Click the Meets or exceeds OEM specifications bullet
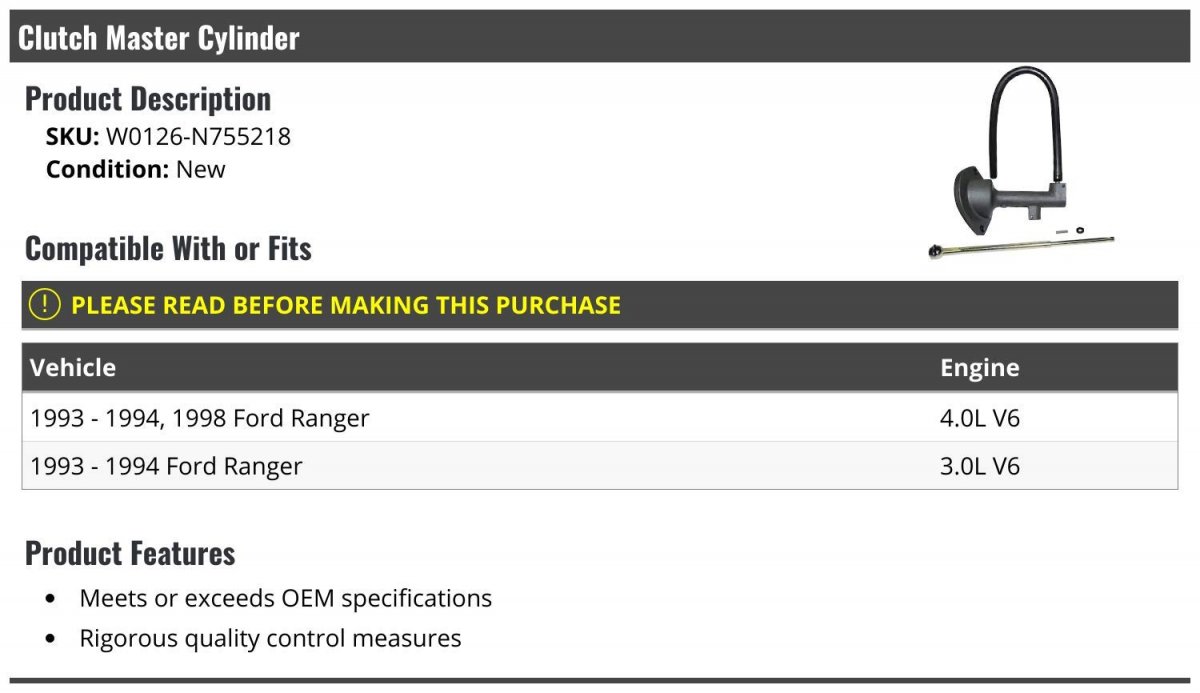 point(286,599)
